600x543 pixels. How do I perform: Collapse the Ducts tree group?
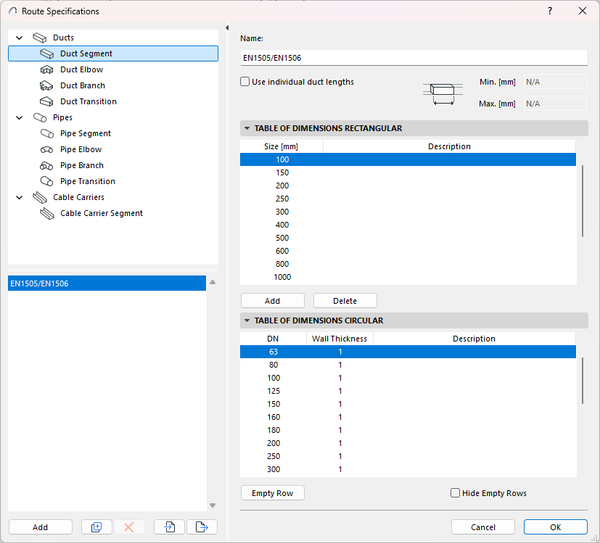tap(19, 38)
